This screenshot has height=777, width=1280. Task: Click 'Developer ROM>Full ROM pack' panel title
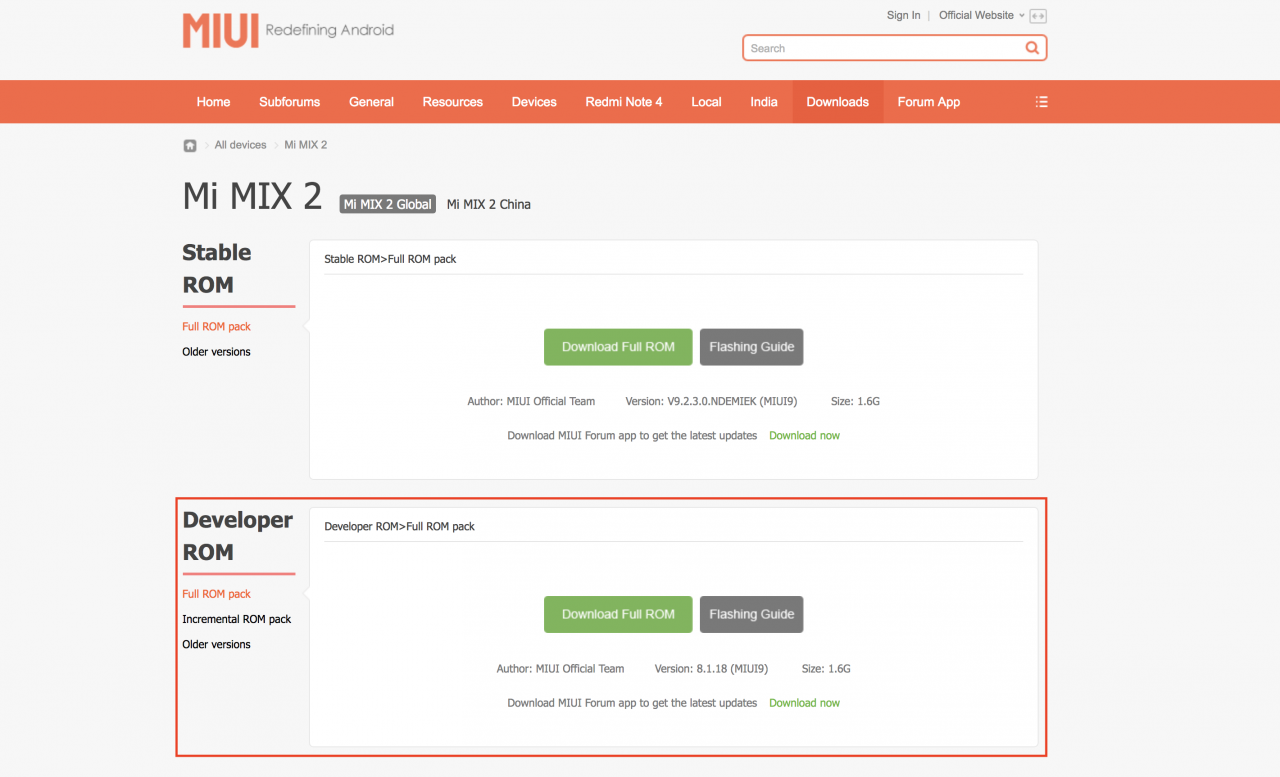point(400,526)
